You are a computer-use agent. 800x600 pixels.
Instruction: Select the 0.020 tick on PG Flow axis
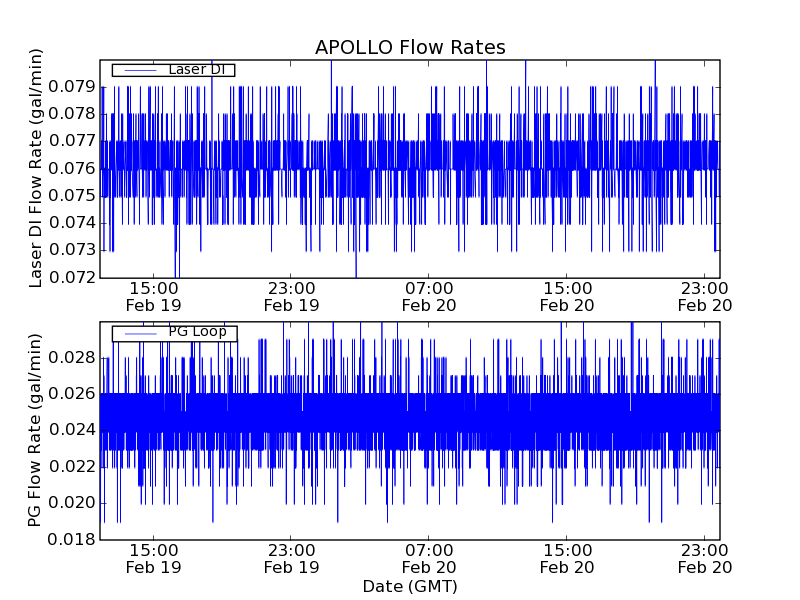[x=74, y=503]
